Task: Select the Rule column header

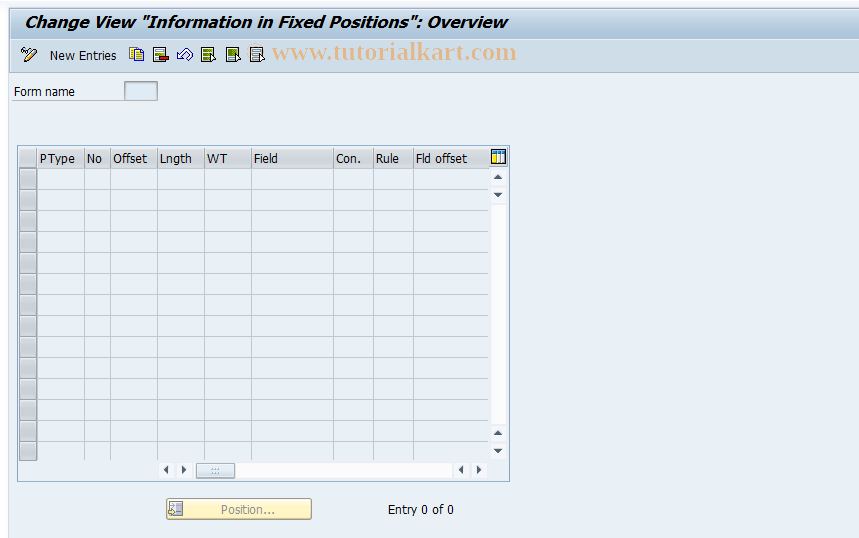Action: [x=393, y=158]
